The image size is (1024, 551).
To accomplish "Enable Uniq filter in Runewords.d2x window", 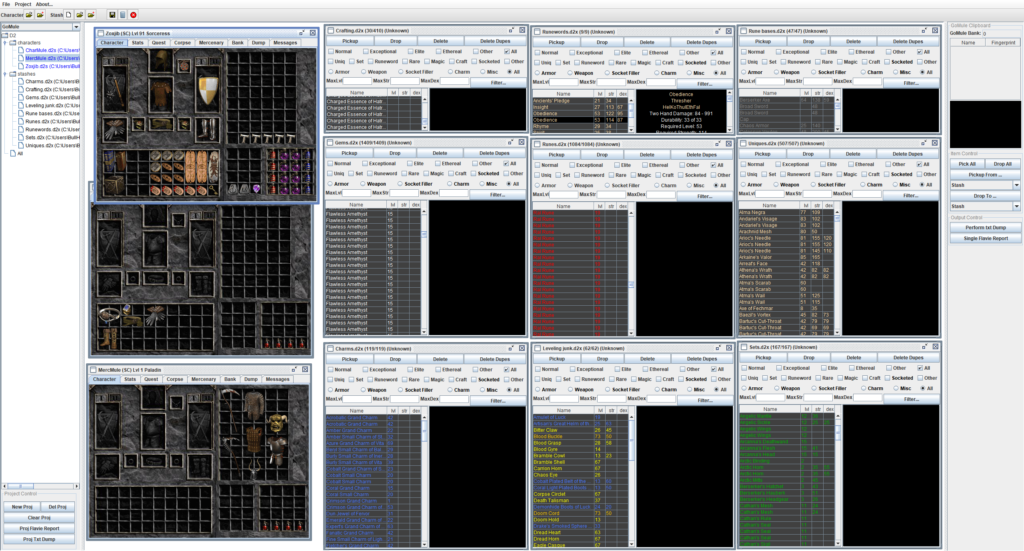I will point(537,63).
